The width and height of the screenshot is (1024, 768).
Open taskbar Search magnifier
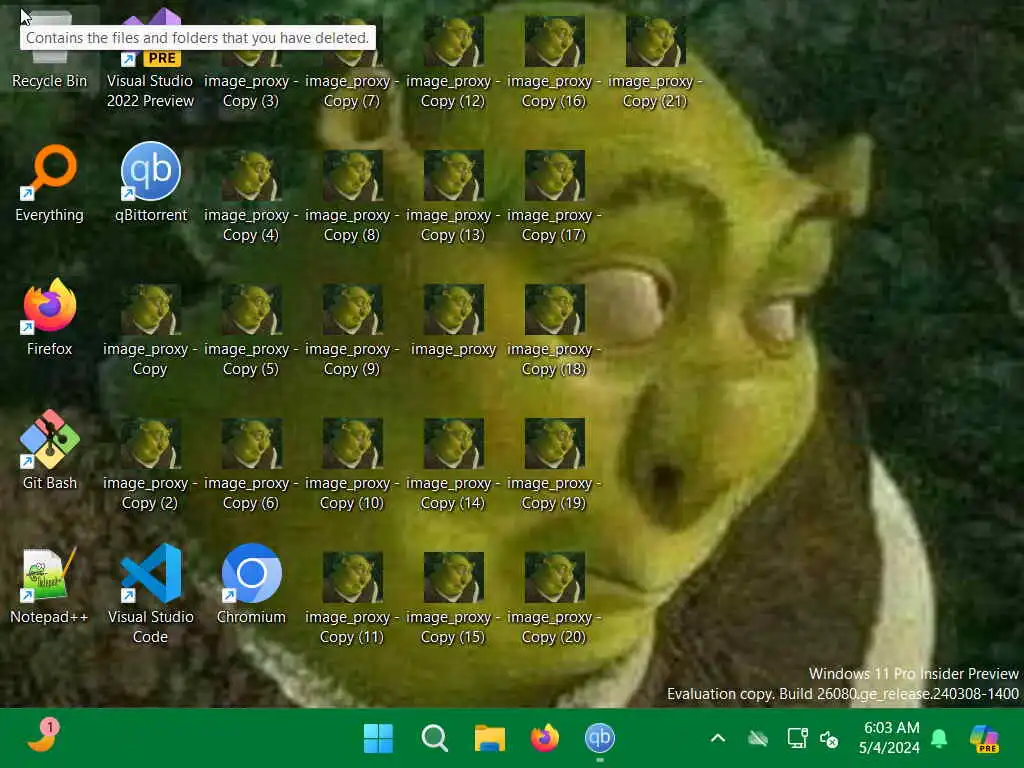[434, 738]
